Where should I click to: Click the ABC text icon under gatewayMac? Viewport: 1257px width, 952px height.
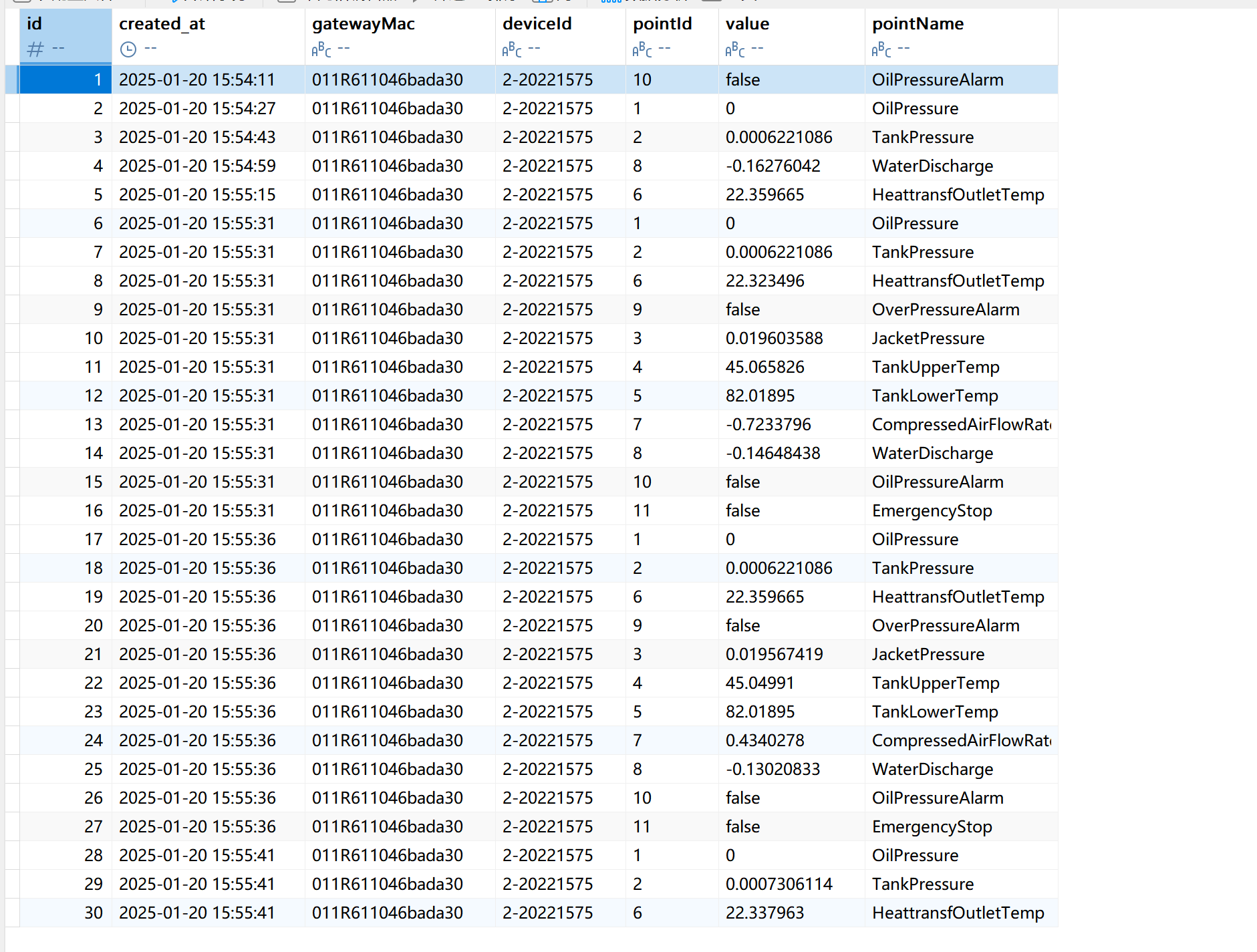click(x=321, y=49)
